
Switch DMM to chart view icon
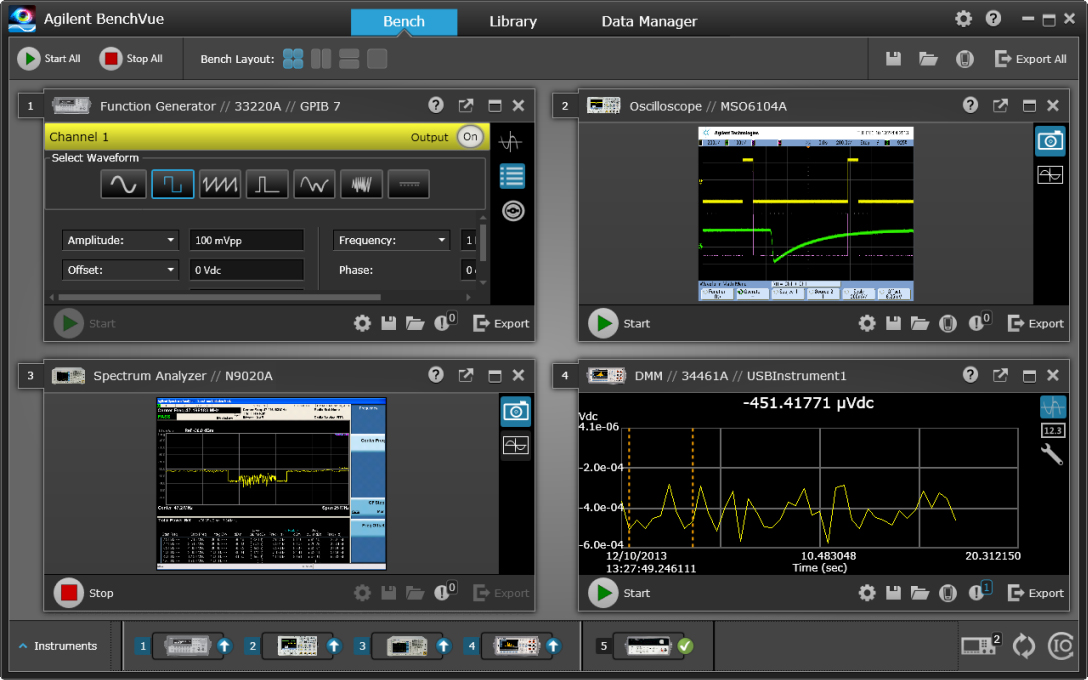pos(1053,406)
